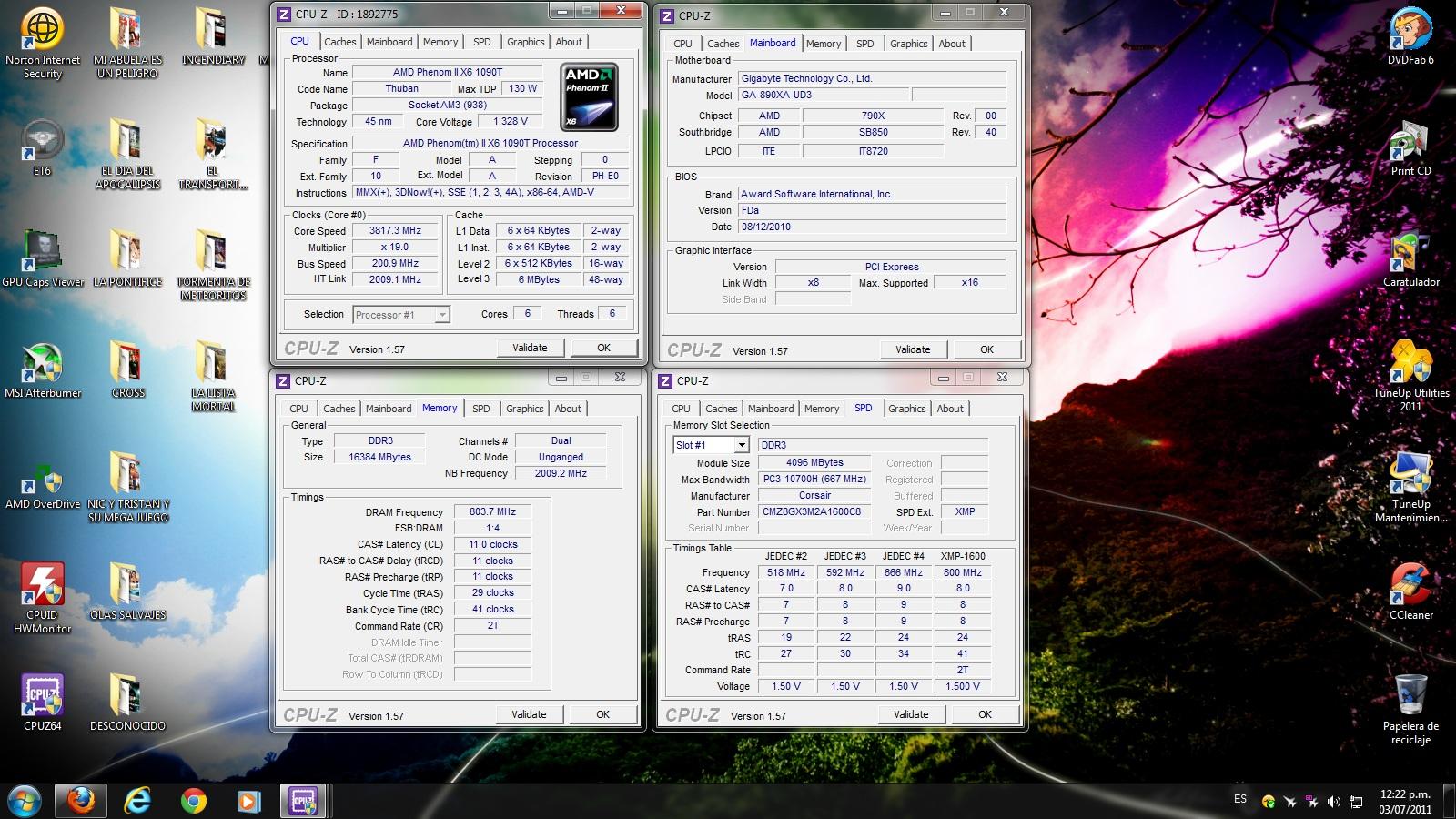The width and height of the screenshot is (1456, 819).
Task: Switch to Caches tab in CPU window
Action: point(339,42)
